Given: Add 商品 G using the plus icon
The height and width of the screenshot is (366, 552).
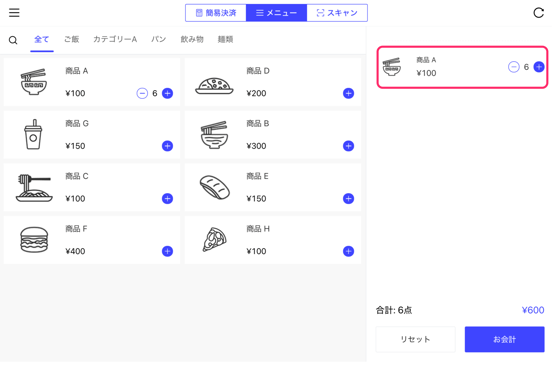Looking at the screenshot, I should tap(167, 146).
